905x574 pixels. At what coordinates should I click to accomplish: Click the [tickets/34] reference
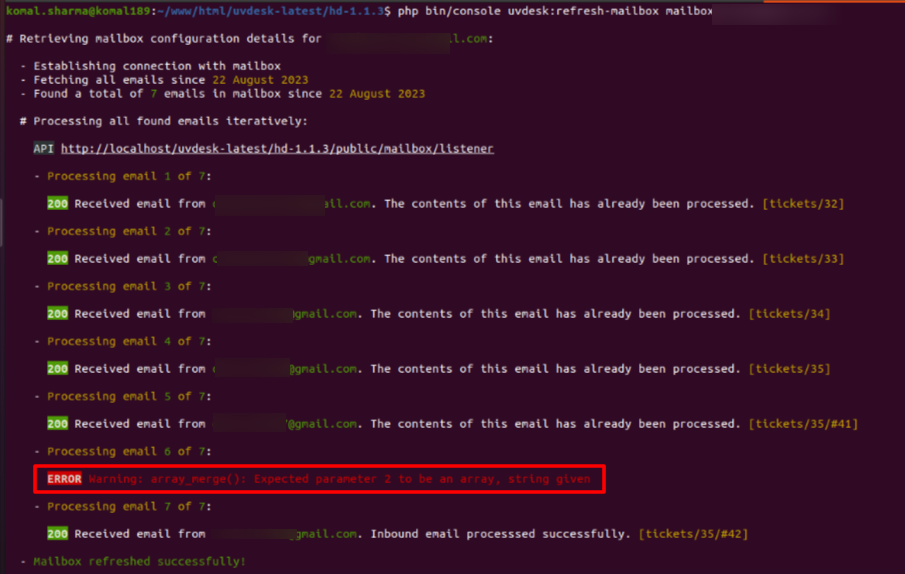tap(789, 314)
